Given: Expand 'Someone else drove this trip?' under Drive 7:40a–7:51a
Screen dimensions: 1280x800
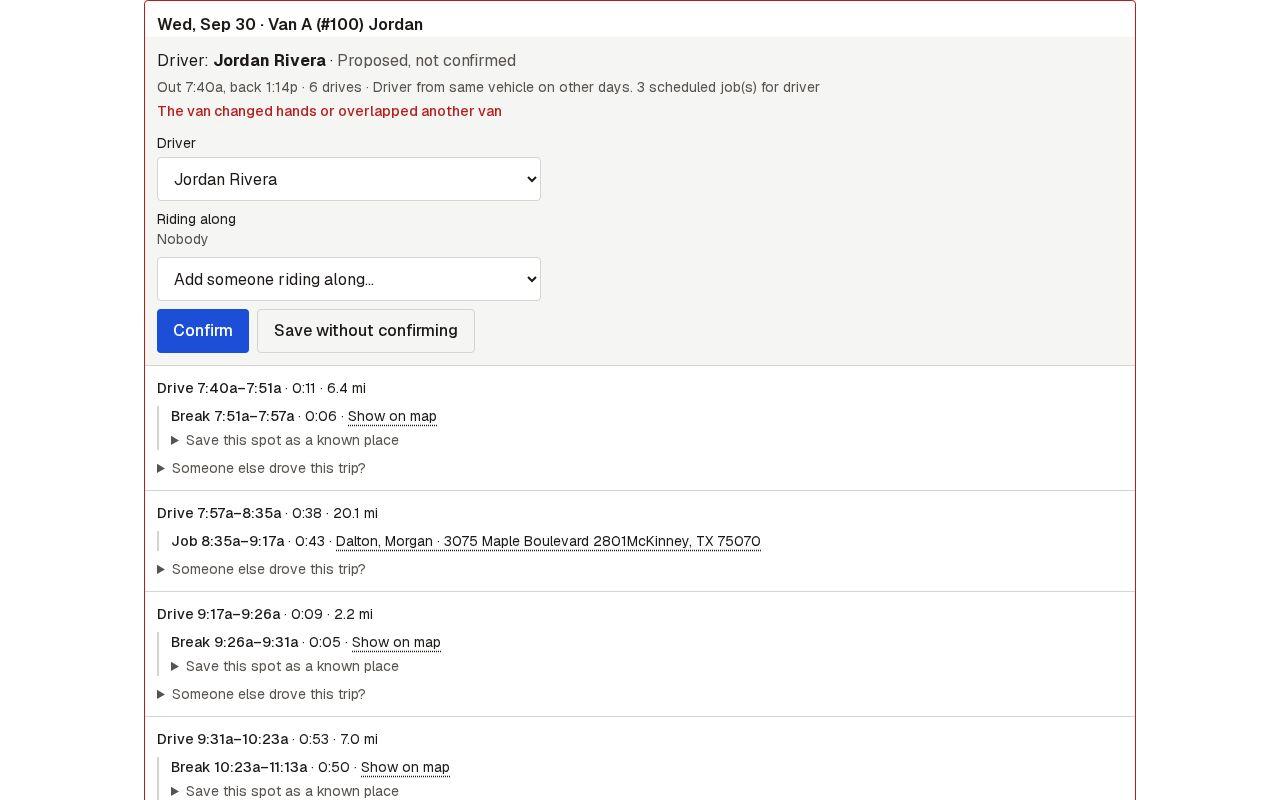Looking at the screenshot, I should coord(261,468).
